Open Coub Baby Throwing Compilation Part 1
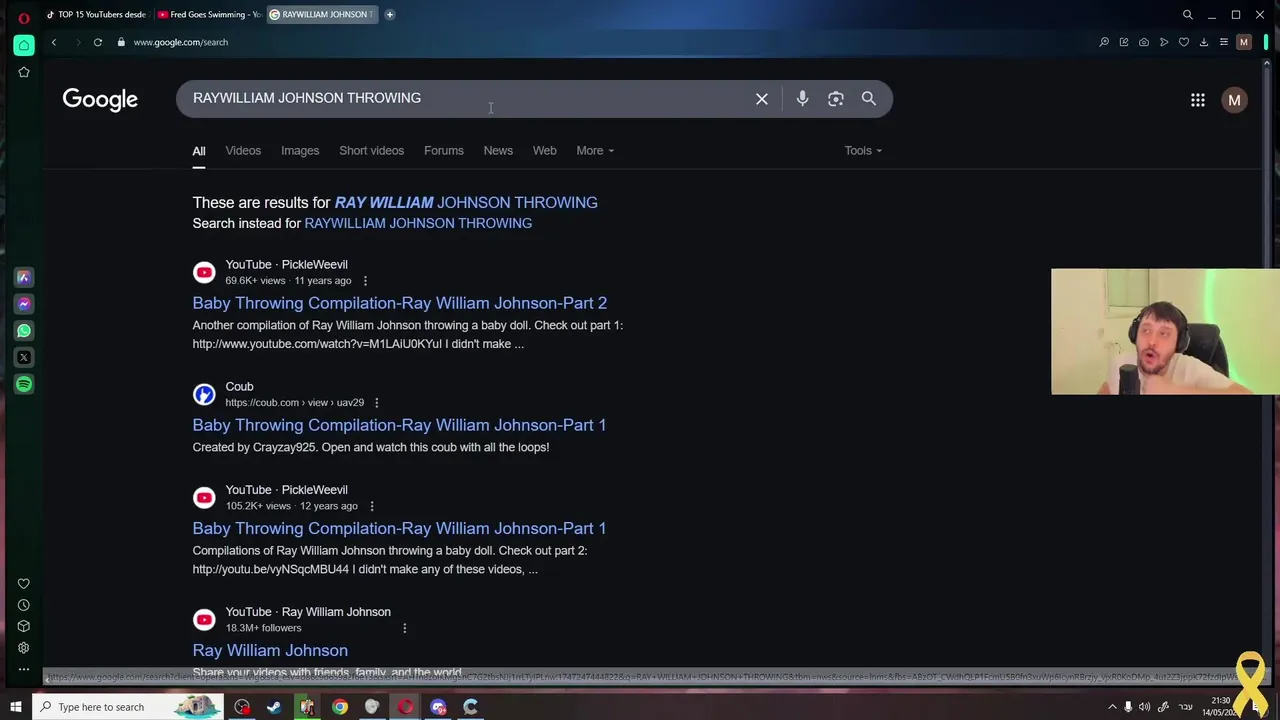Viewport: 1280px width, 720px height. 399,425
